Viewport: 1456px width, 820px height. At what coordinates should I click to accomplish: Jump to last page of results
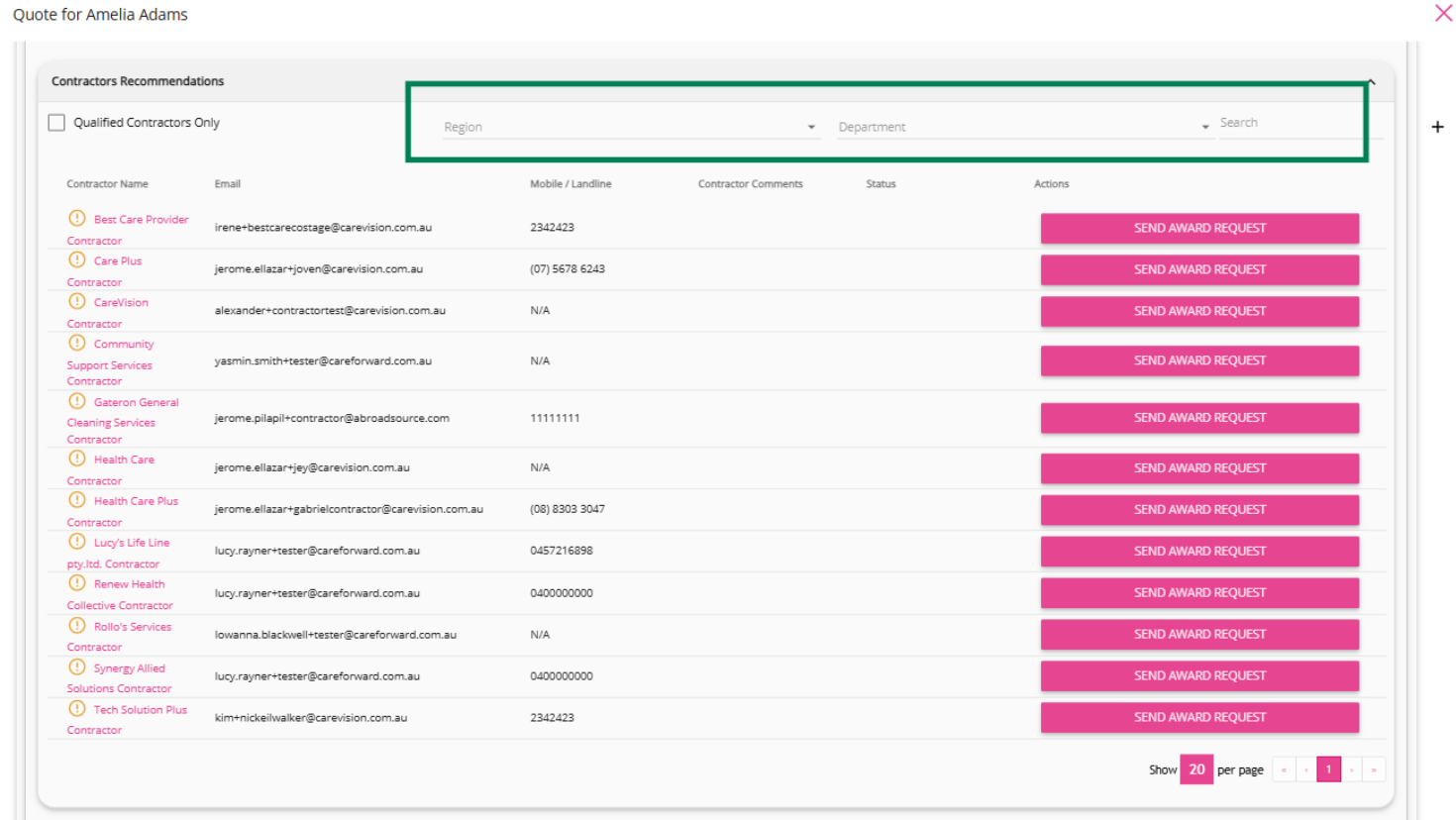coord(1374,769)
